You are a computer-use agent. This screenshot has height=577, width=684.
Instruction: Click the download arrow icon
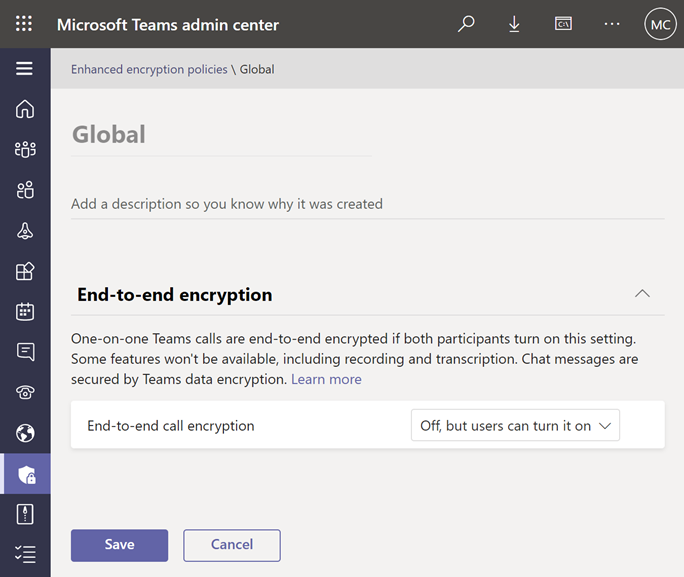pos(514,24)
